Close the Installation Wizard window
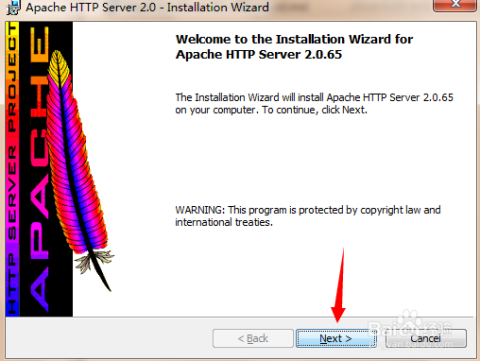The height and width of the screenshot is (361, 480). tap(455, 5)
